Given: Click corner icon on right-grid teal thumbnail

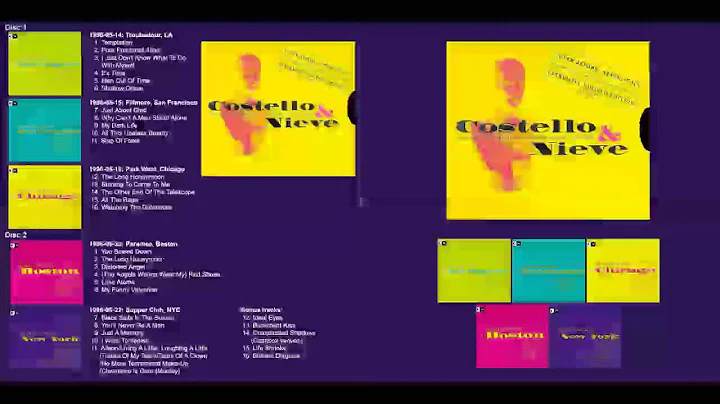Looking at the screenshot, I should coord(517,243).
